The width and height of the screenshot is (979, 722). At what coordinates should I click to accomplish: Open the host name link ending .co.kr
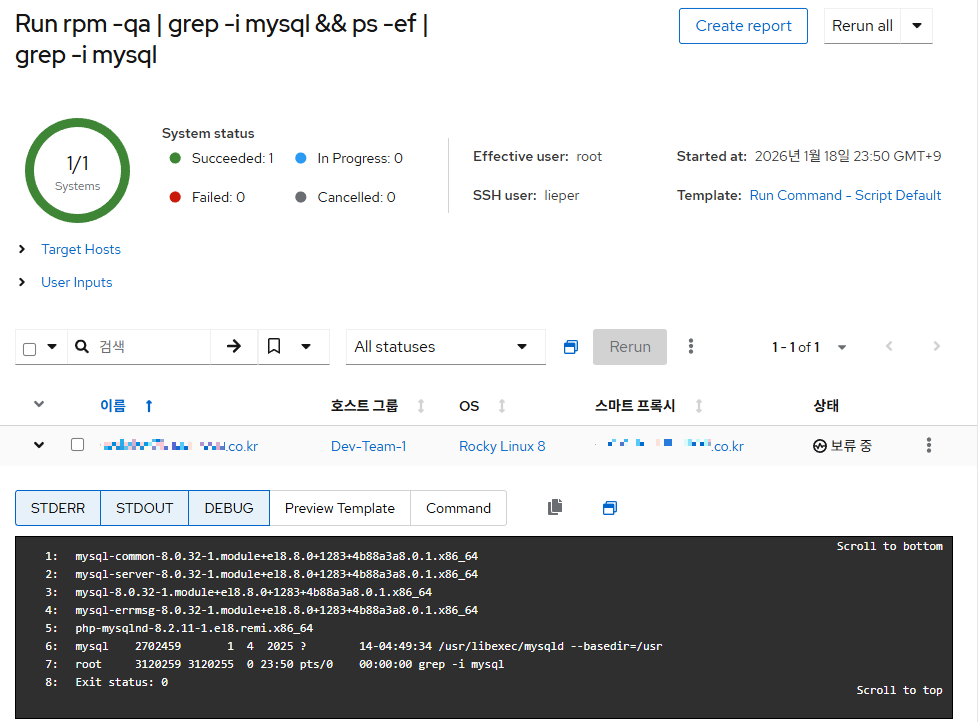point(180,446)
